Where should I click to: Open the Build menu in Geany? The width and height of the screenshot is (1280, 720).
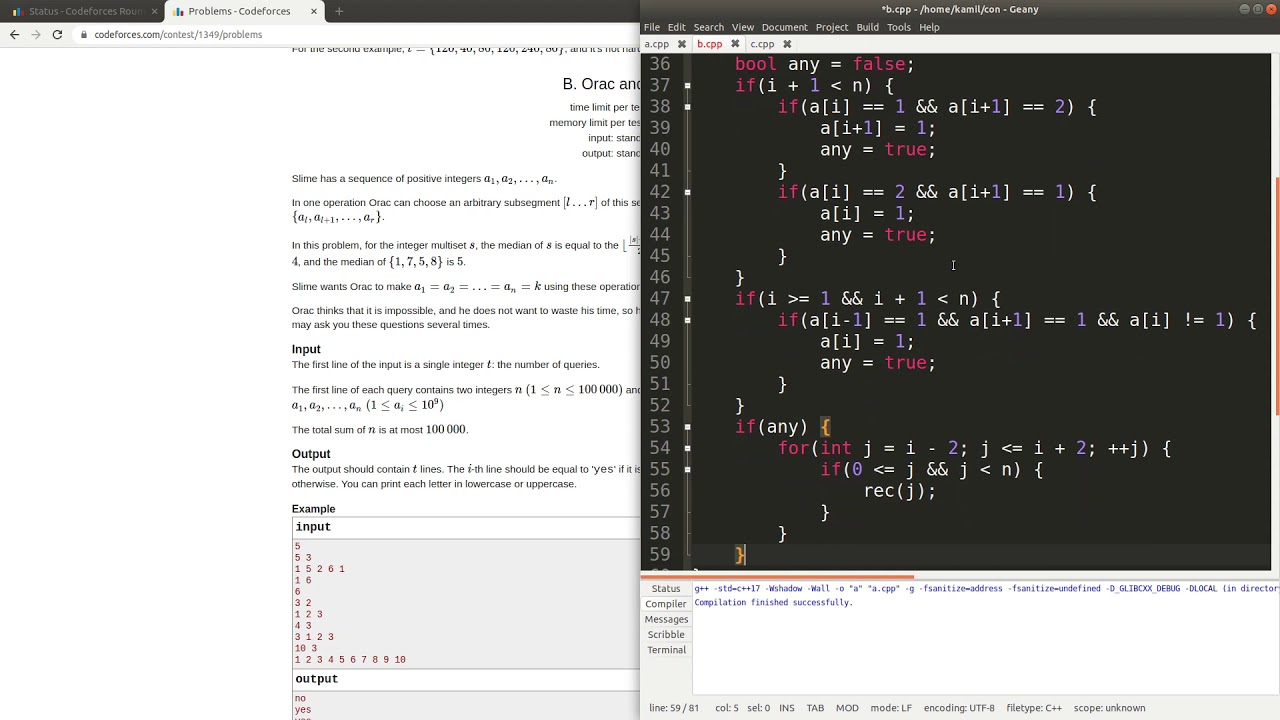[x=867, y=27]
